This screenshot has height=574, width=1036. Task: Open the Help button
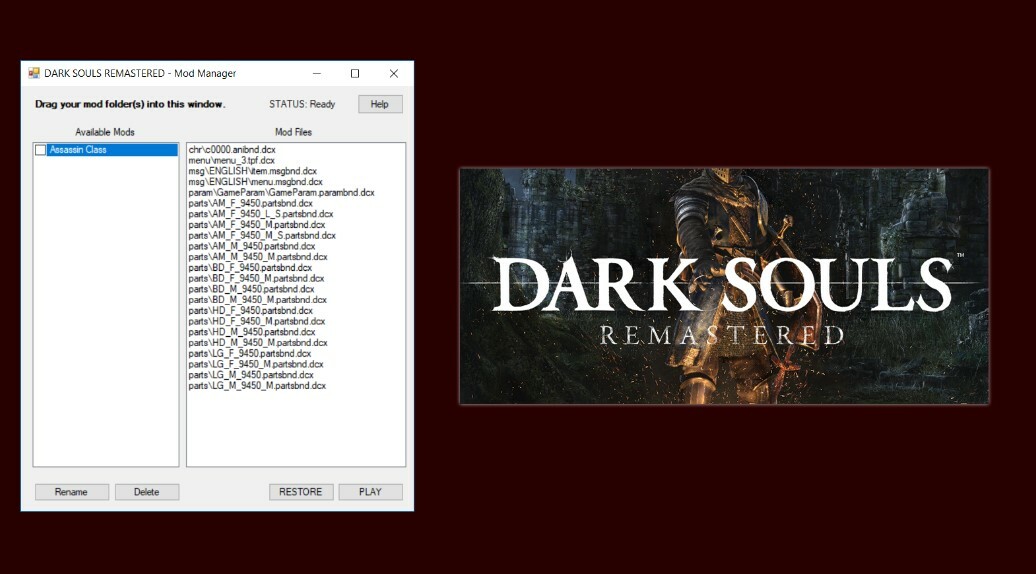point(380,104)
